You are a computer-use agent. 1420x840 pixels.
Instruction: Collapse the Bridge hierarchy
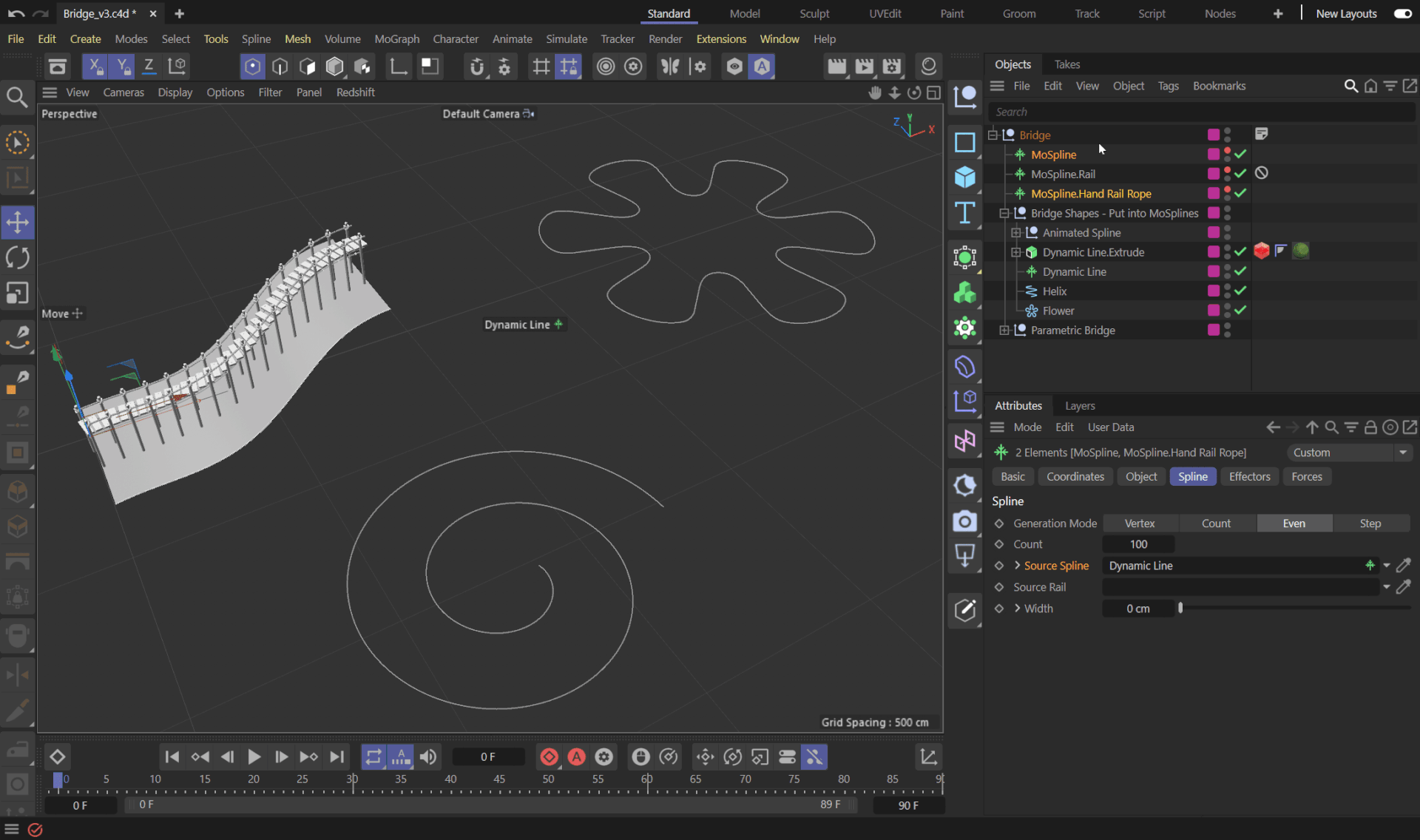(x=993, y=135)
